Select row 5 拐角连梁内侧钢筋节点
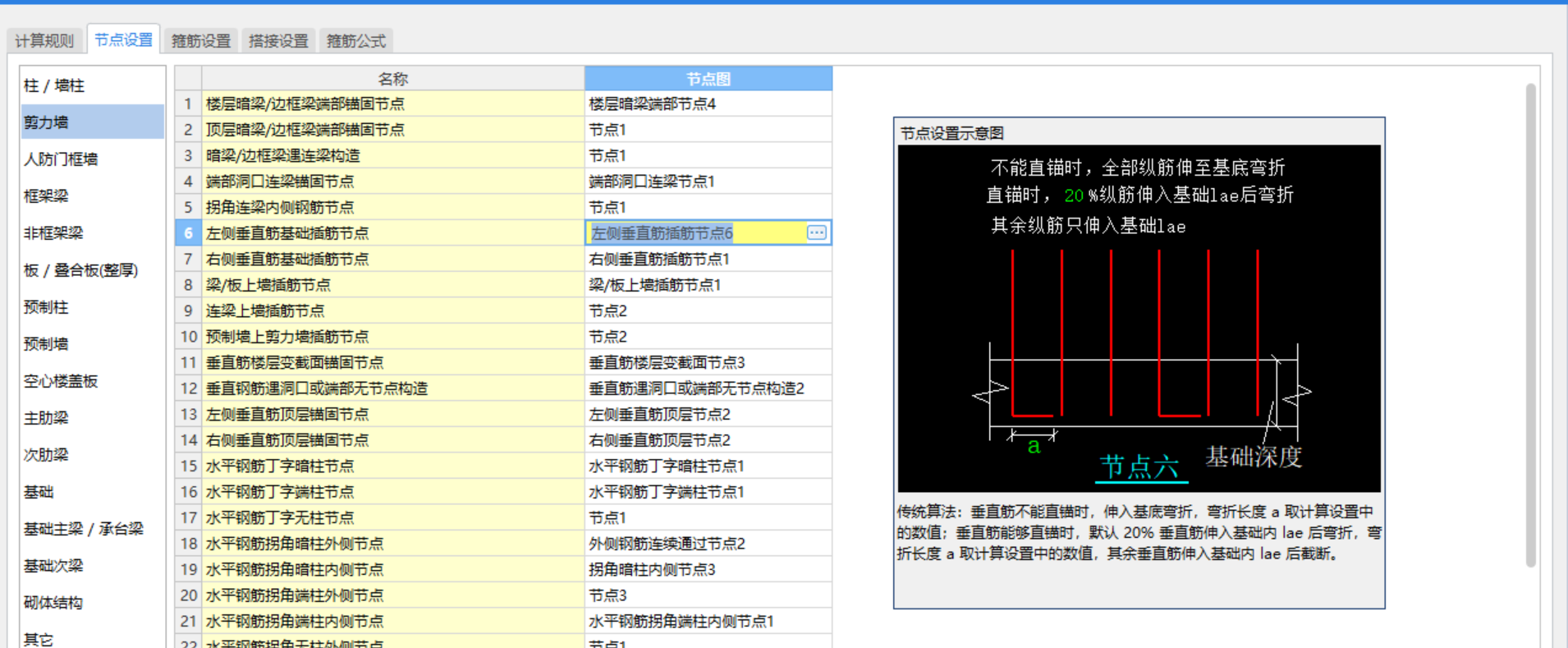Screen dimensions: 1568x648 (x=393, y=207)
